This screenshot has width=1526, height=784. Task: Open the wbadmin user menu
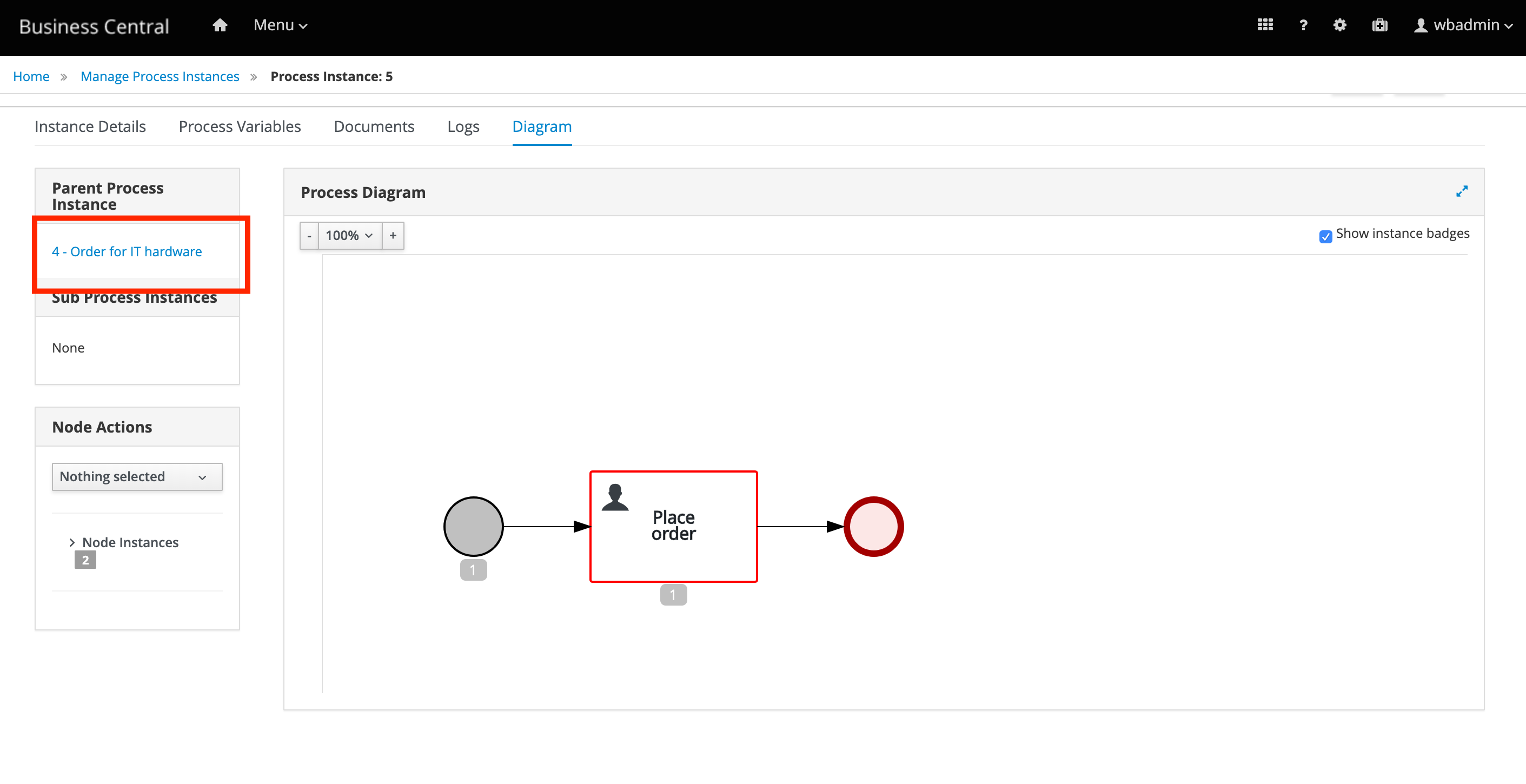[1463, 25]
